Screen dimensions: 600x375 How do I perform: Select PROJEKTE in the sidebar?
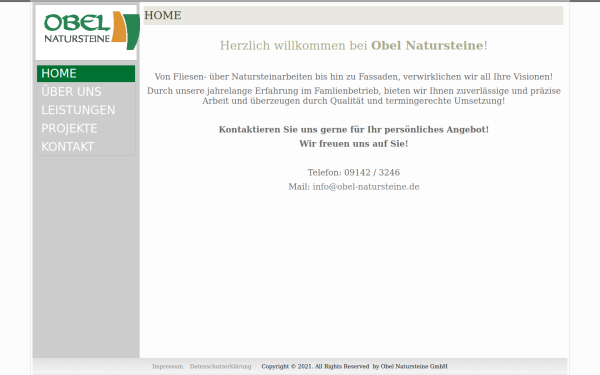coord(86,129)
